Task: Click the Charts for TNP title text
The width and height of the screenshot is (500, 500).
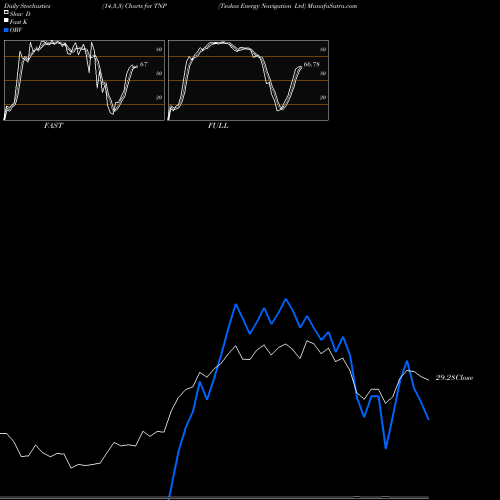Action: (146, 6)
